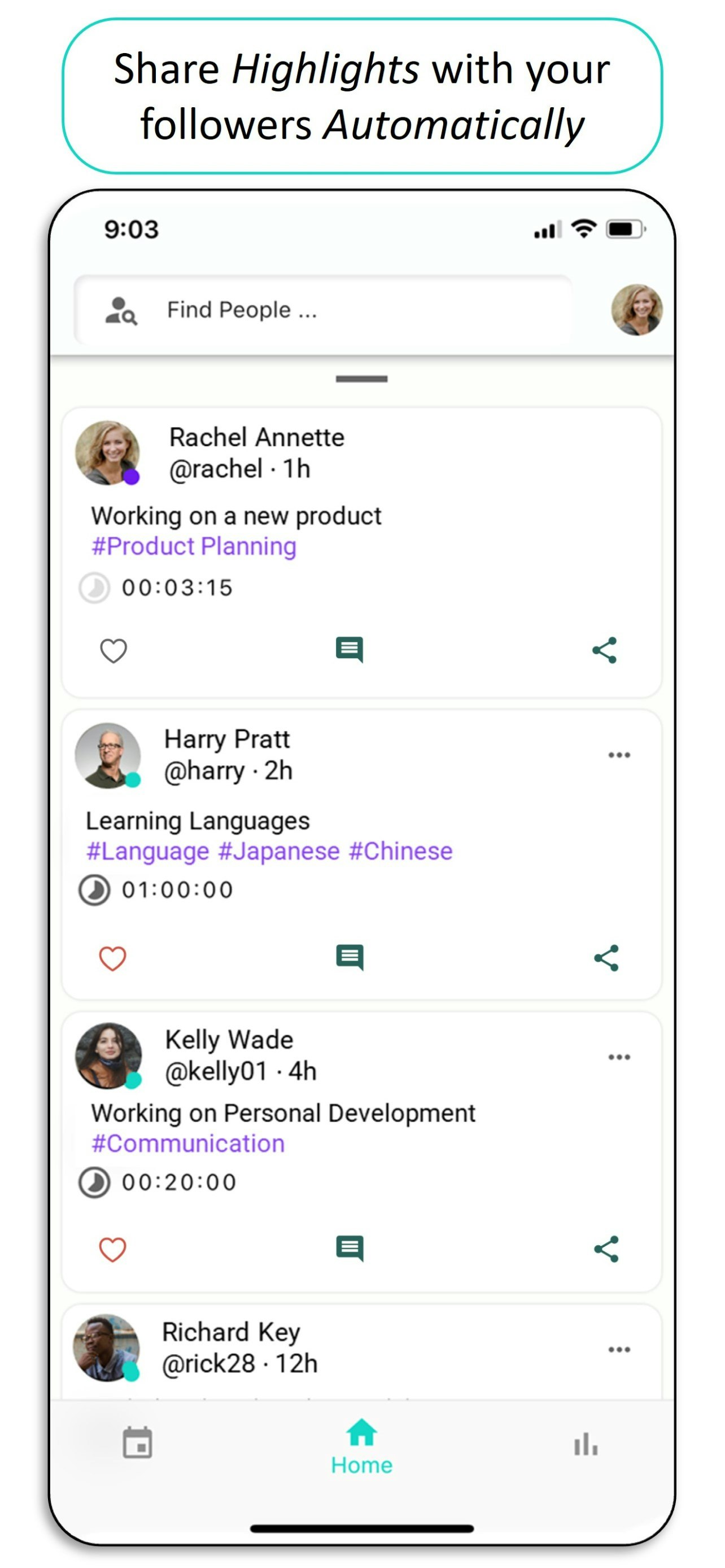Open comments on Kelly Wade's post
725x1568 pixels.
tap(350, 1249)
